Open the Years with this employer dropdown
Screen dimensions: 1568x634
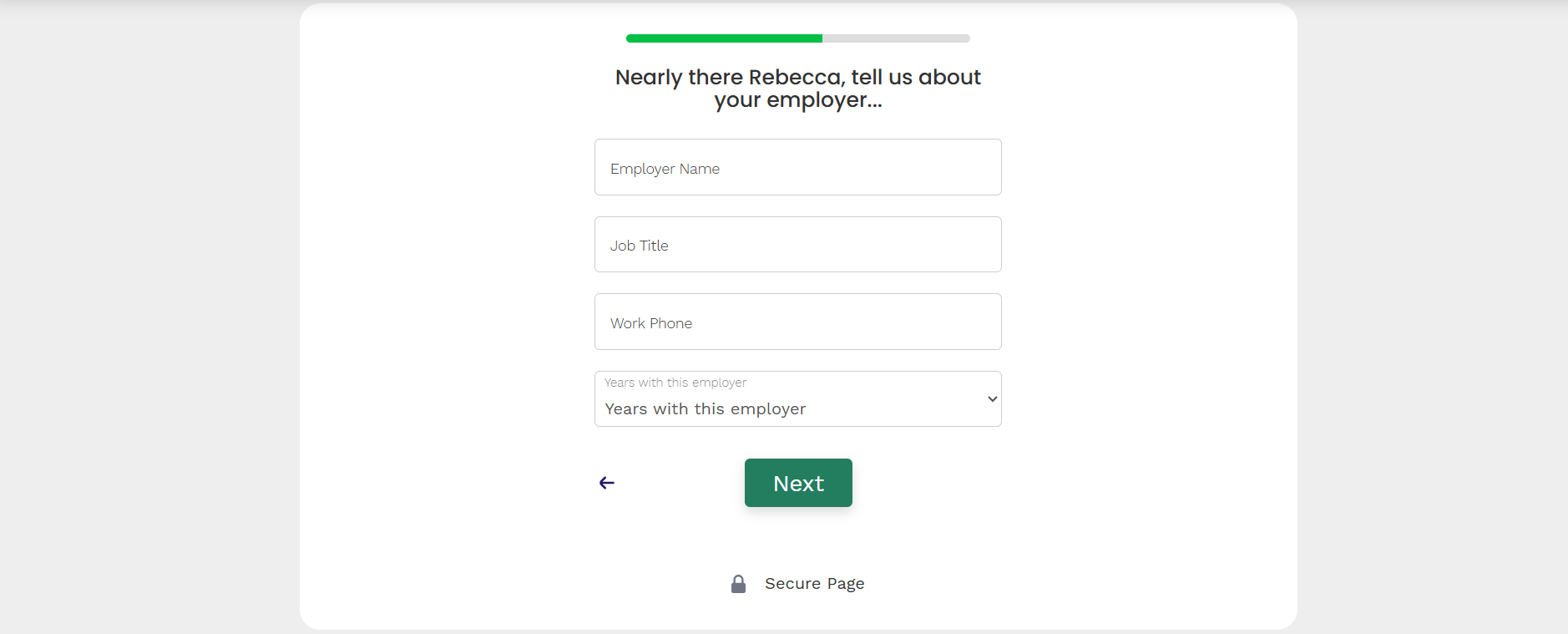[797, 399]
